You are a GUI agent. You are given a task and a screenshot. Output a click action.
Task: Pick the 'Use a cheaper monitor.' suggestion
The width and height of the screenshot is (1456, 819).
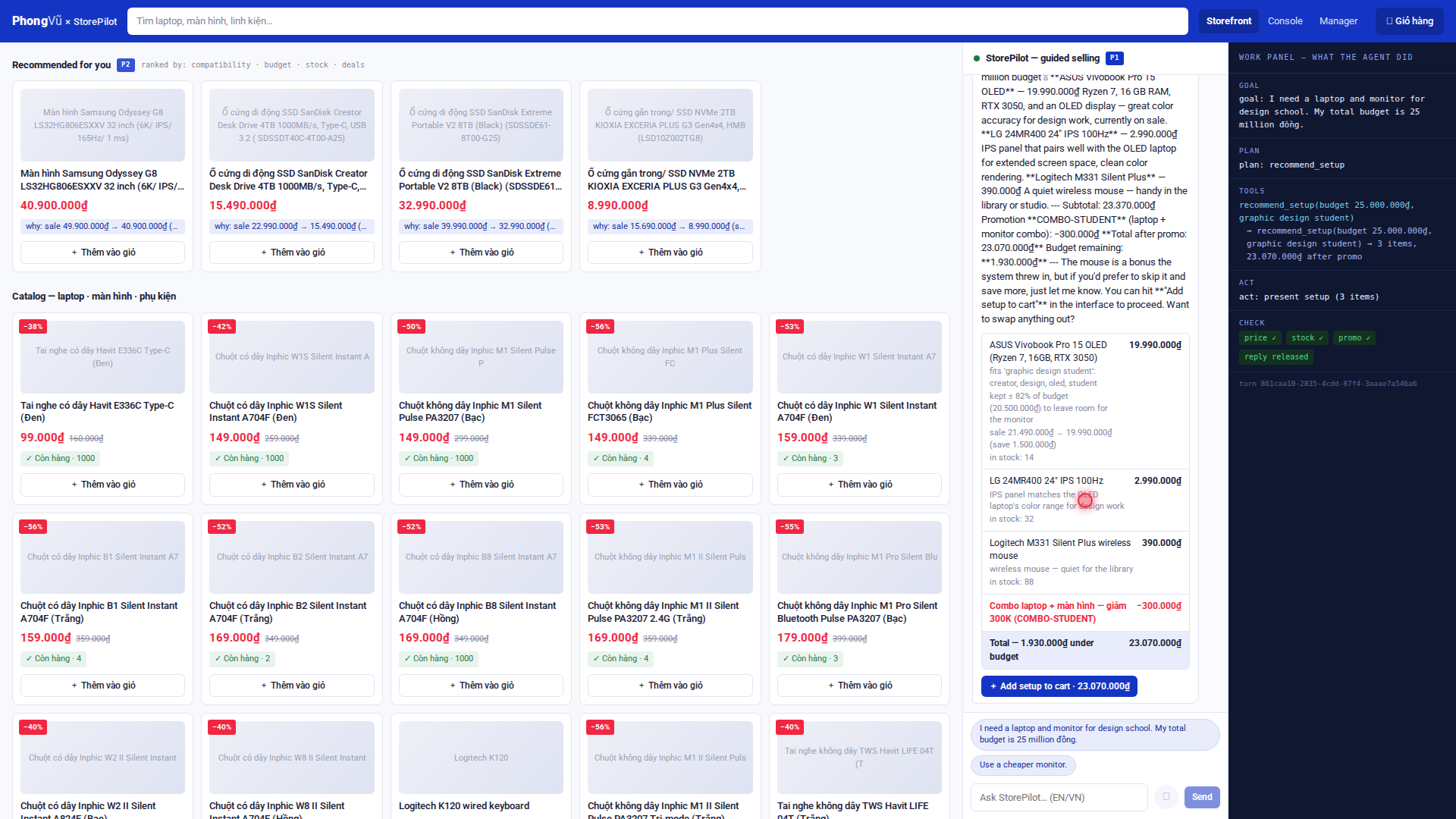pyautogui.click(x=1023, y=764)
